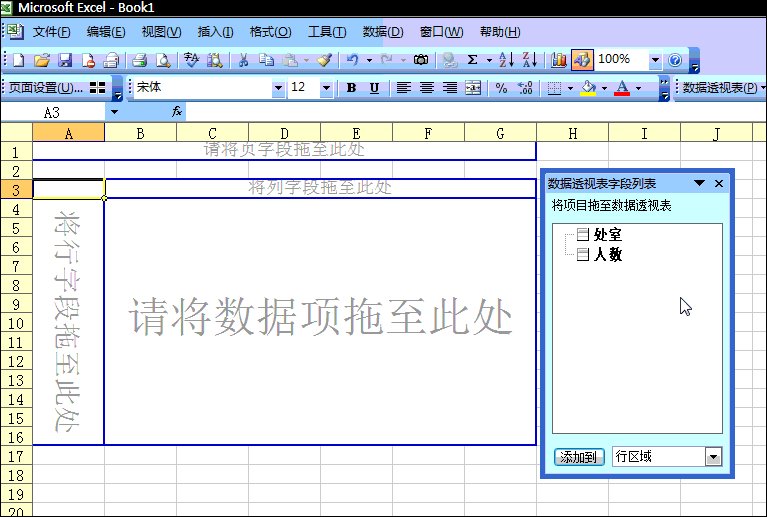Align cell text to the left

point(404,88)
